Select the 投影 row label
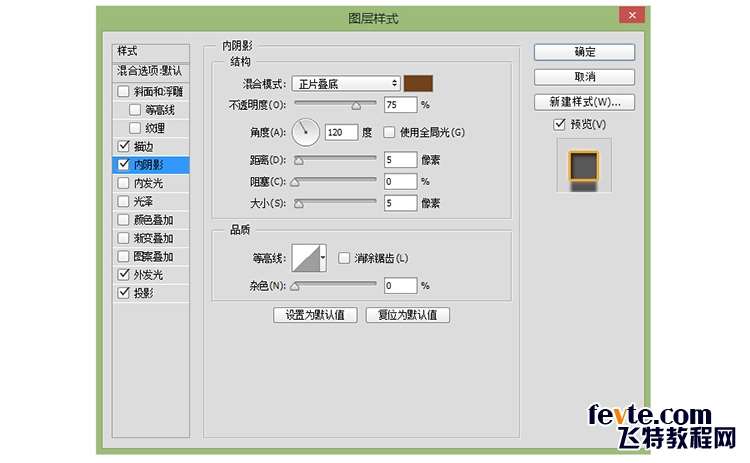 (x=143, y=293)
